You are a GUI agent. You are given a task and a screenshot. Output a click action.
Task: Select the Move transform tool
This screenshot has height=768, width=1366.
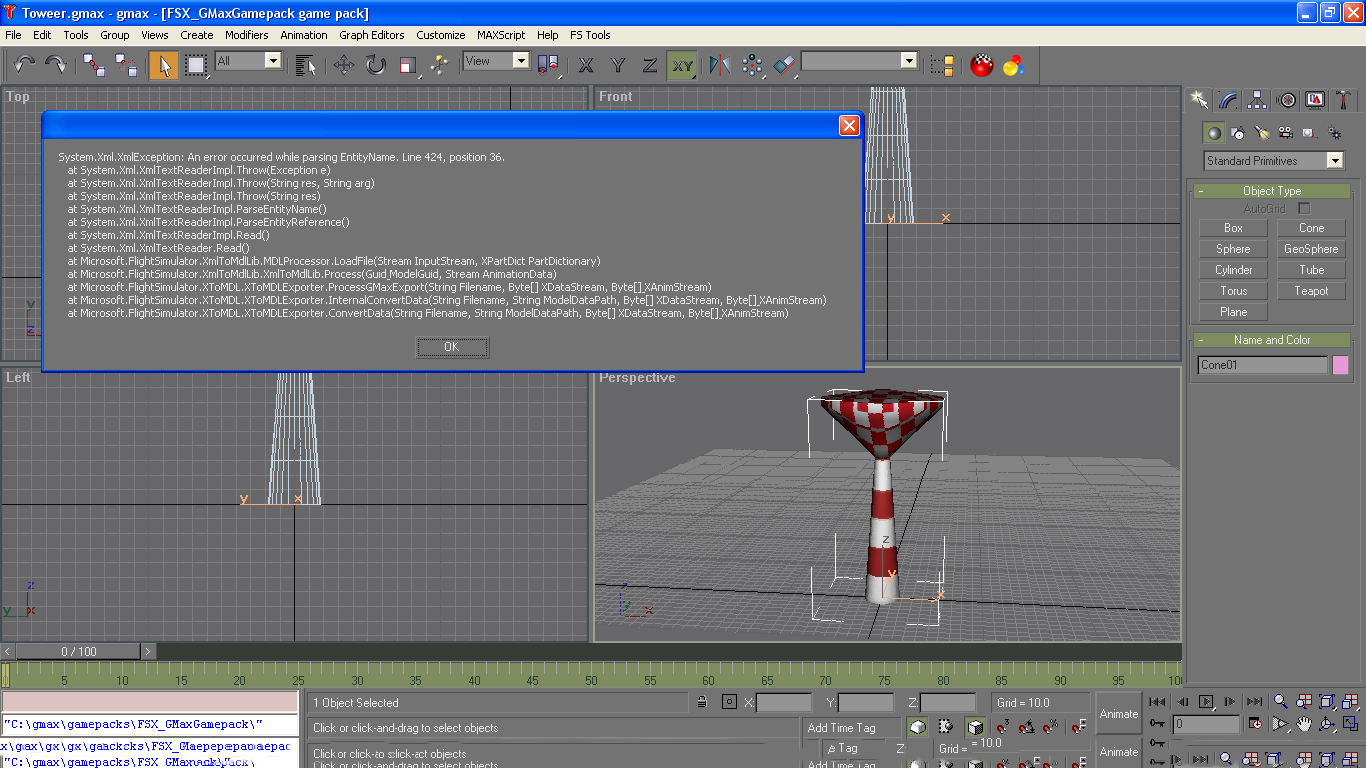tap(344, 65)
